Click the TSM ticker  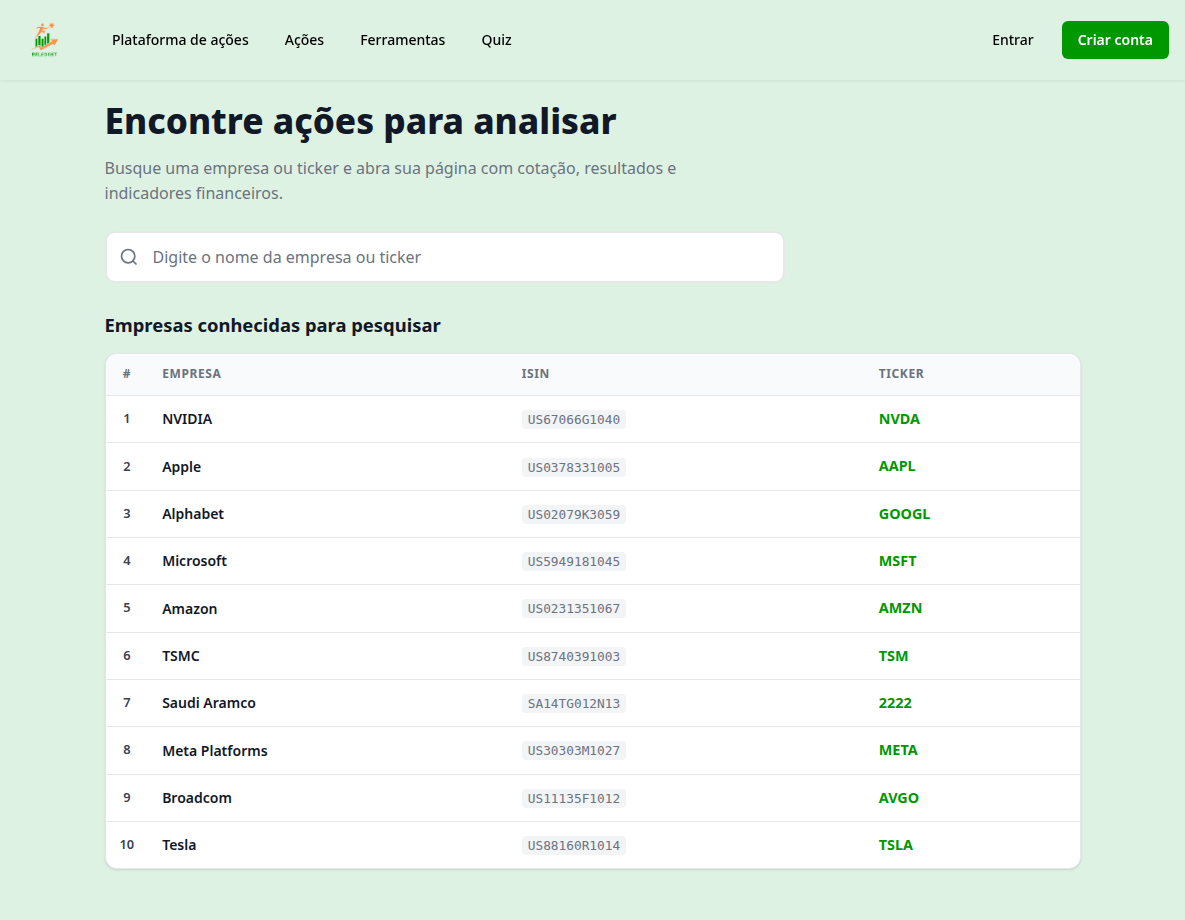click(x=893, y=655)
